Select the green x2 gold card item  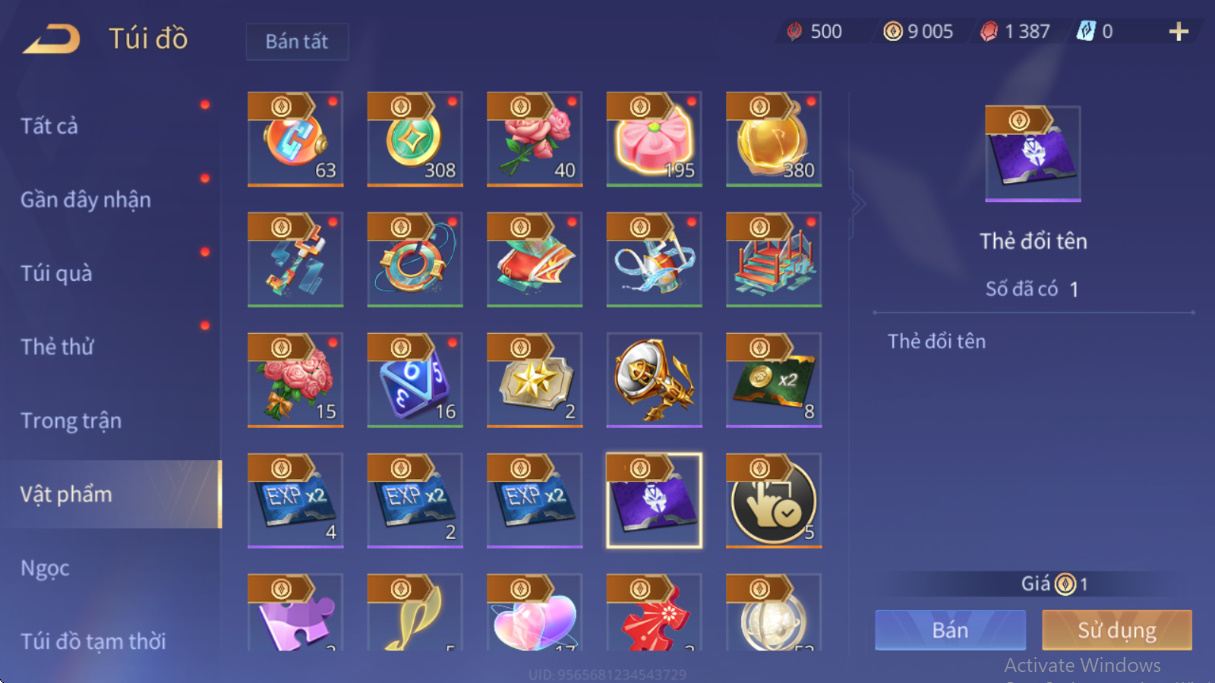(774, 380)
